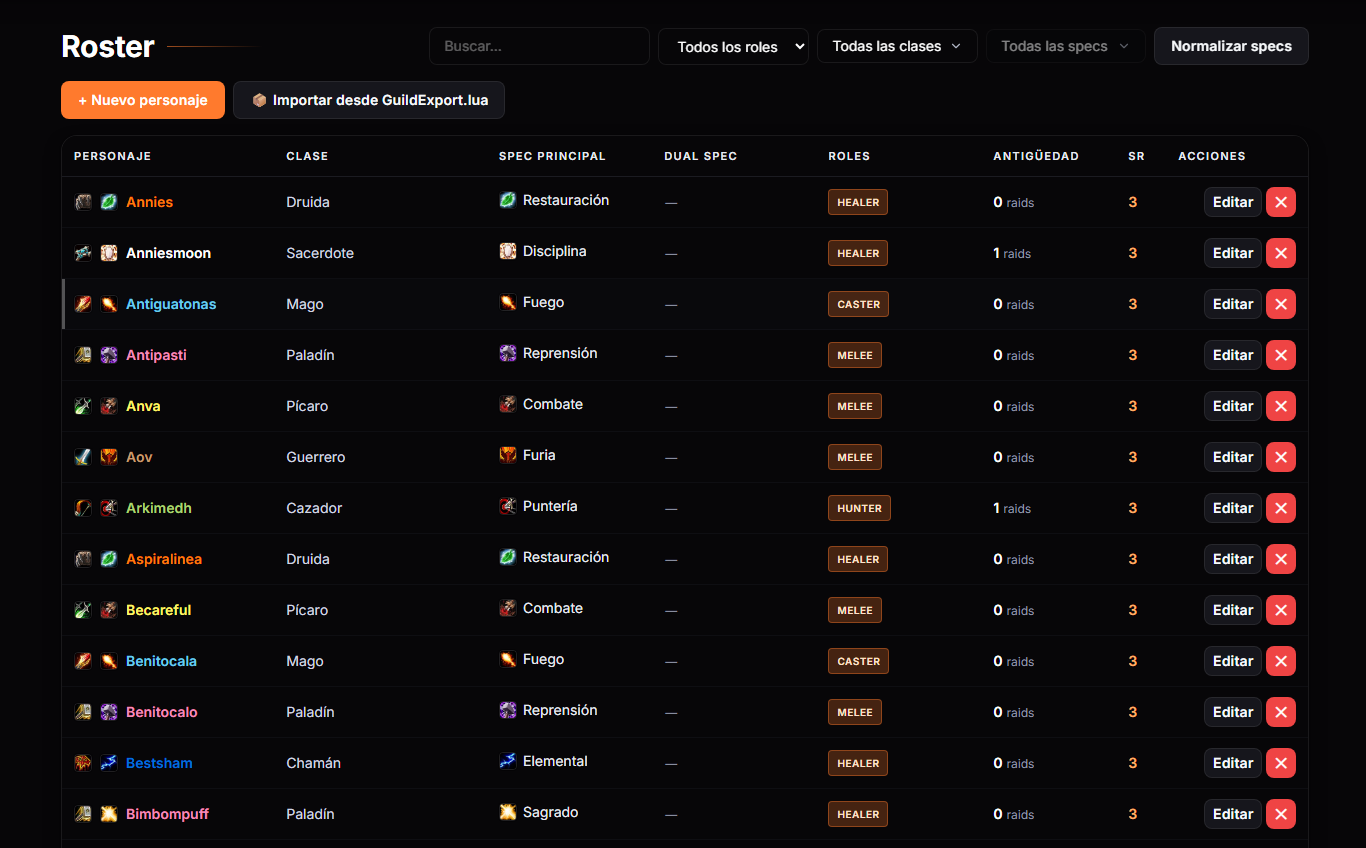
Task: Edit the Annies character
Action: tap(1233, 202)
